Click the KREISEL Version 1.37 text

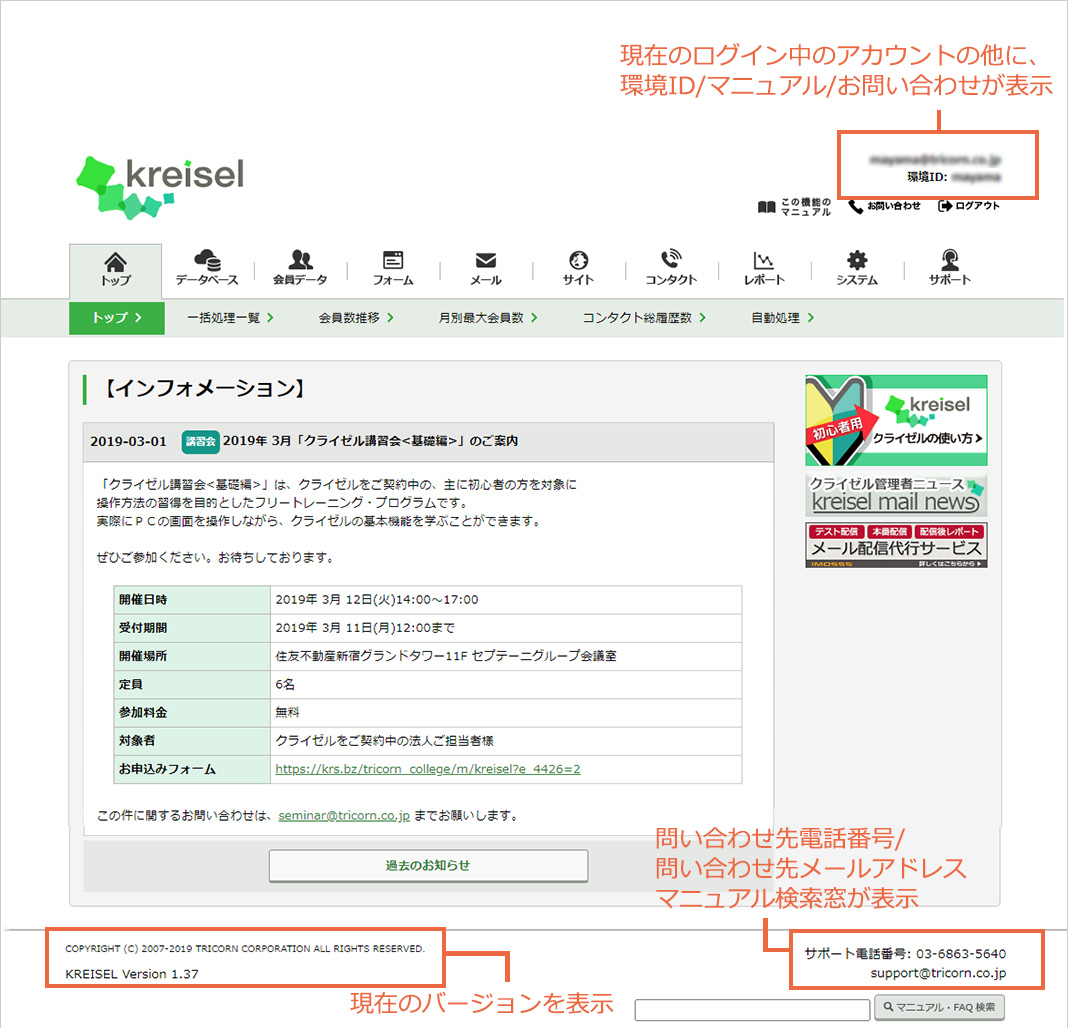click(132, 974)
